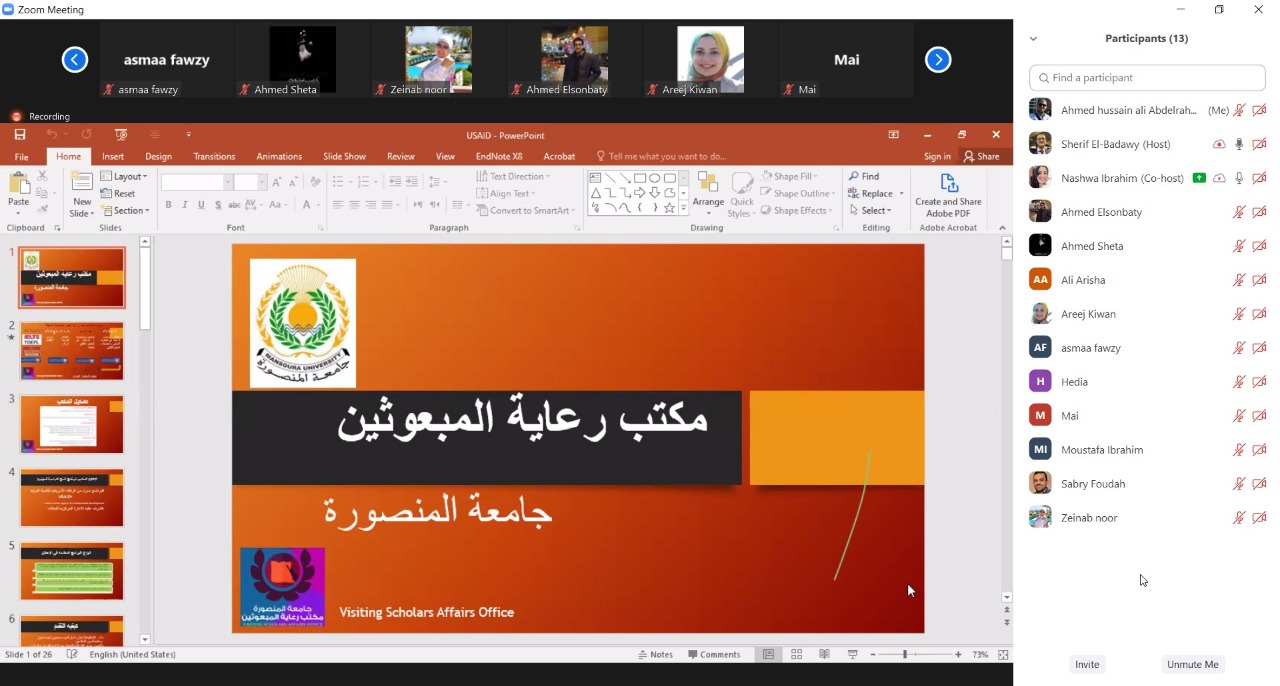The height and width of the screenshot is (686, 1280).
Task: Open the Section dropdown
Action: [125, 210]
